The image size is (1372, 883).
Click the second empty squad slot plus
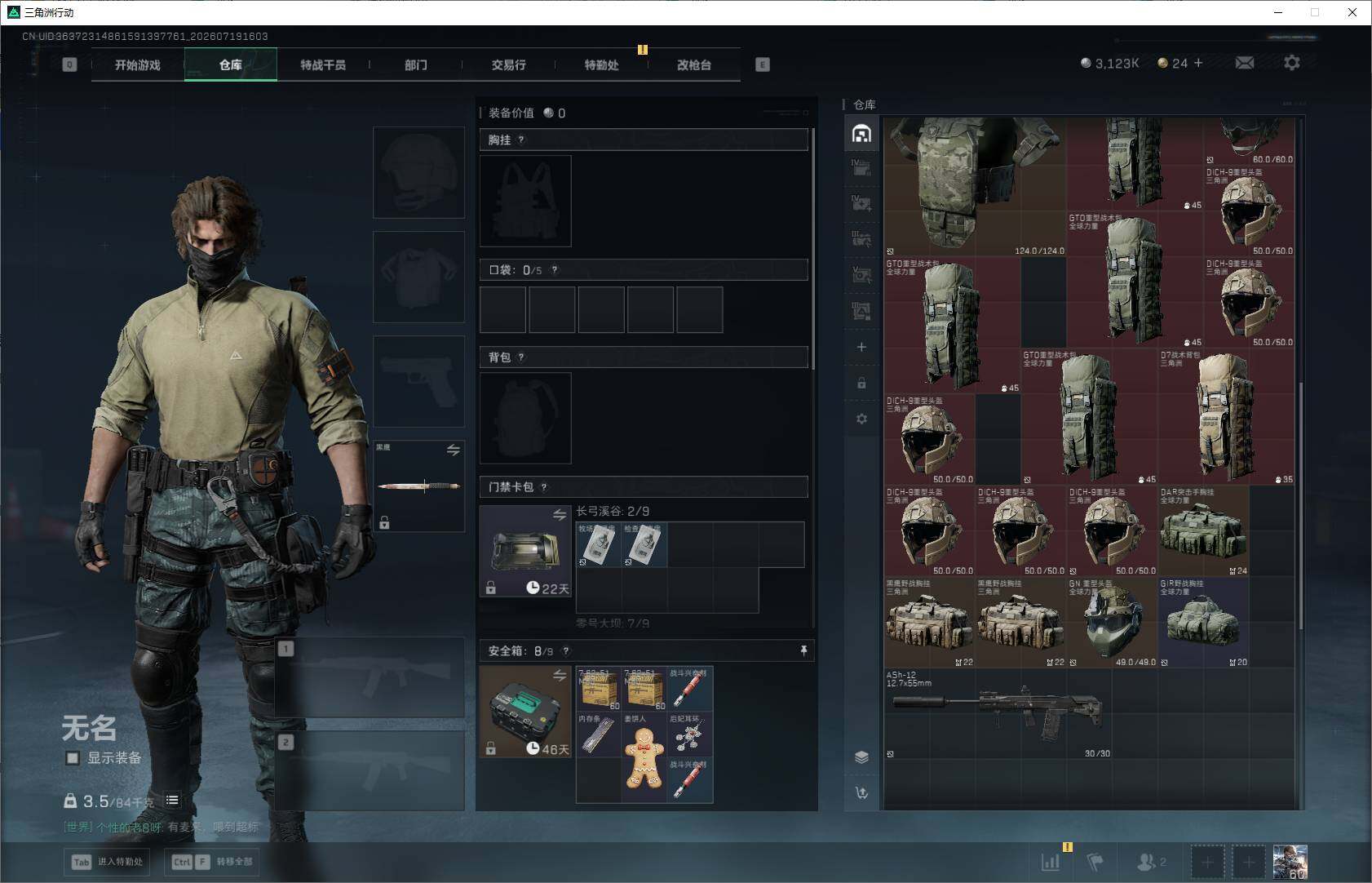(1248, 862)
